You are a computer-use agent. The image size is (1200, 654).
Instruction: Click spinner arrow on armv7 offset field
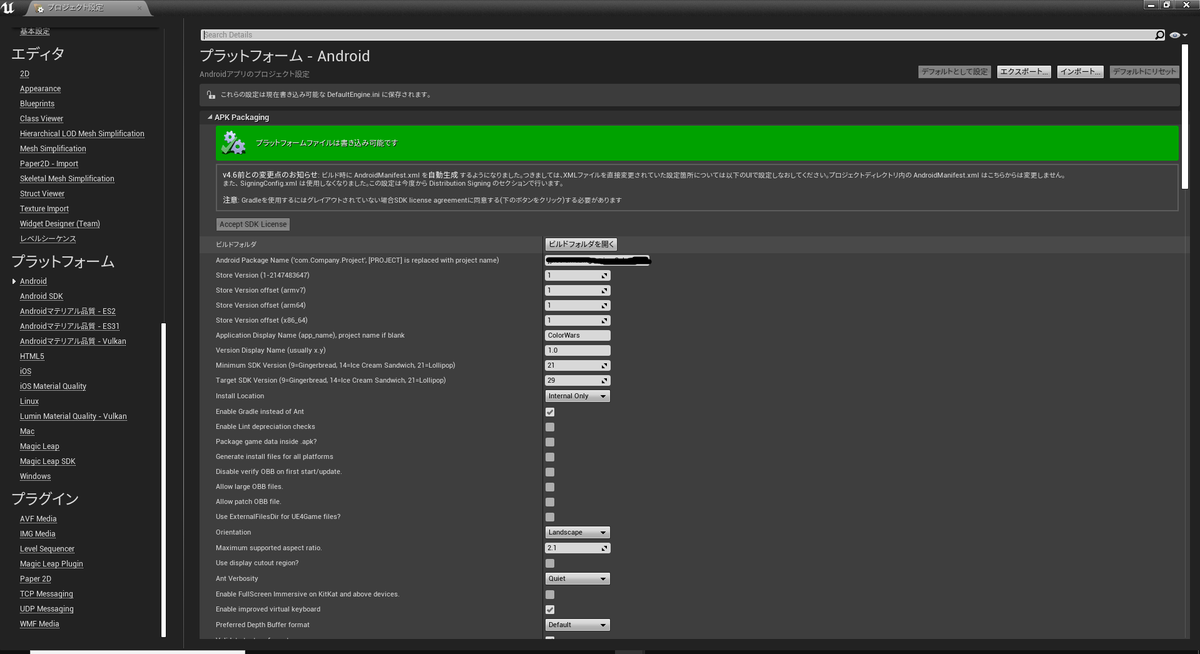point(604,290)
